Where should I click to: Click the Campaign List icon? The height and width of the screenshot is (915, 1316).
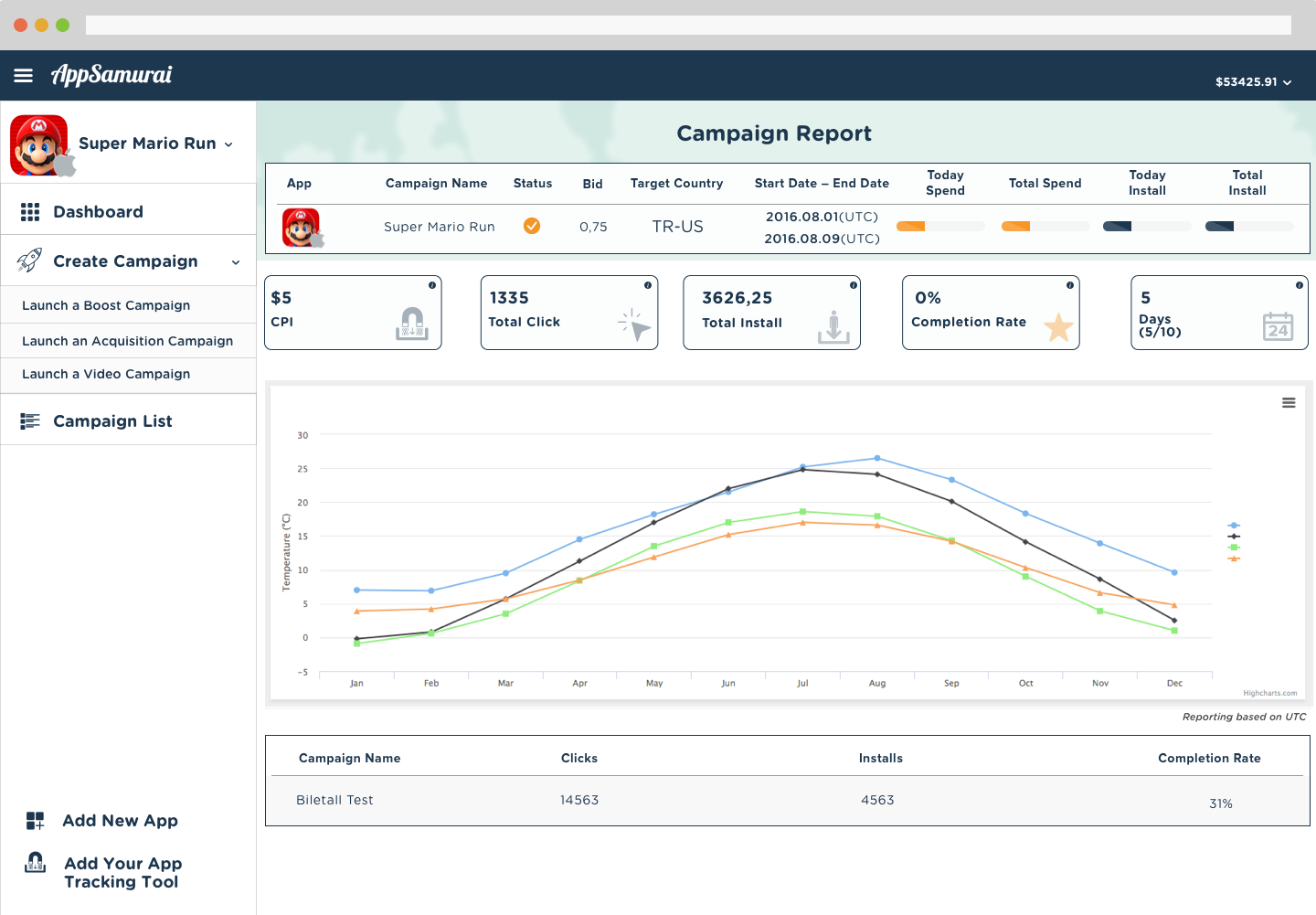30,420
